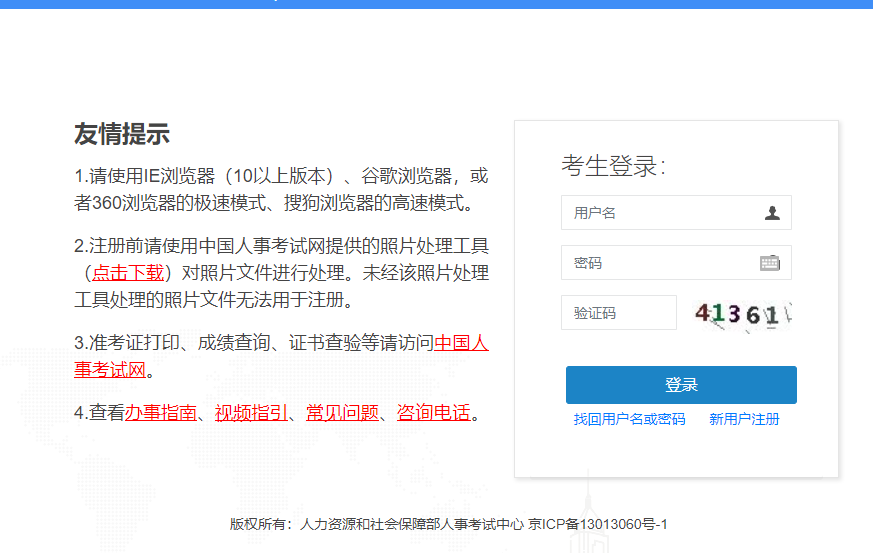
Task: Click the 考生登录 heading
Action: [x=613, y=166]
